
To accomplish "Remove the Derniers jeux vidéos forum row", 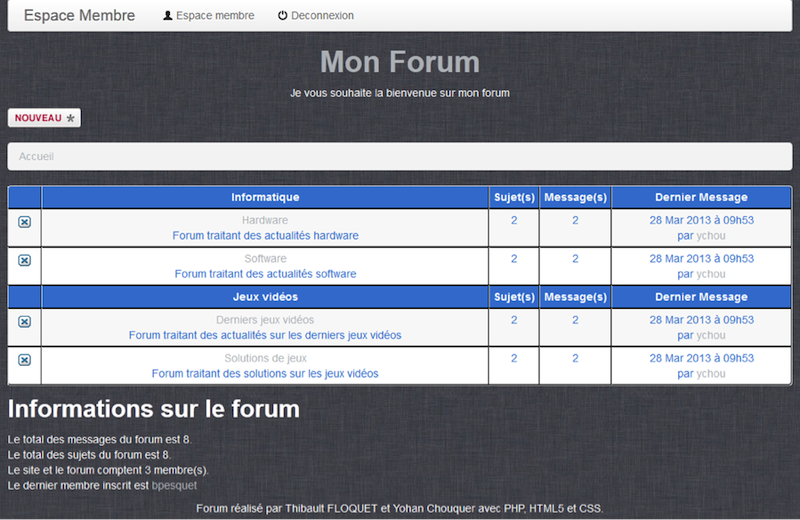I will tap(25, 322).
